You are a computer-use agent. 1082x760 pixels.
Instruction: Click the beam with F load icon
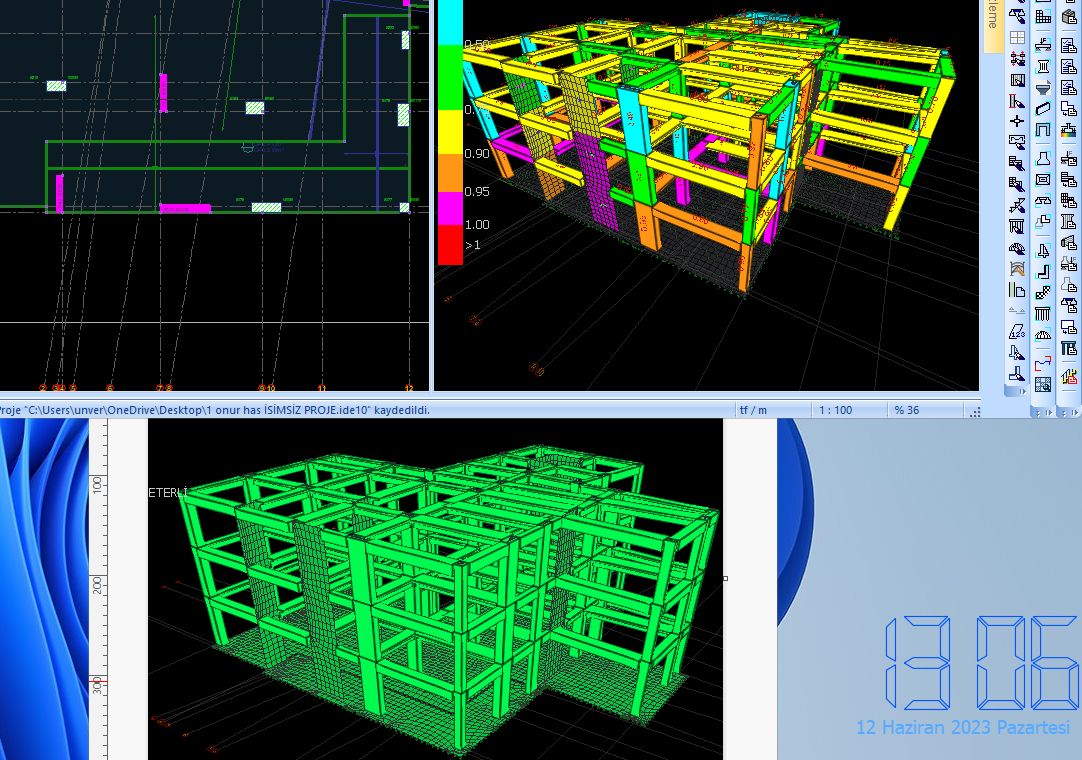(1043, 46)
